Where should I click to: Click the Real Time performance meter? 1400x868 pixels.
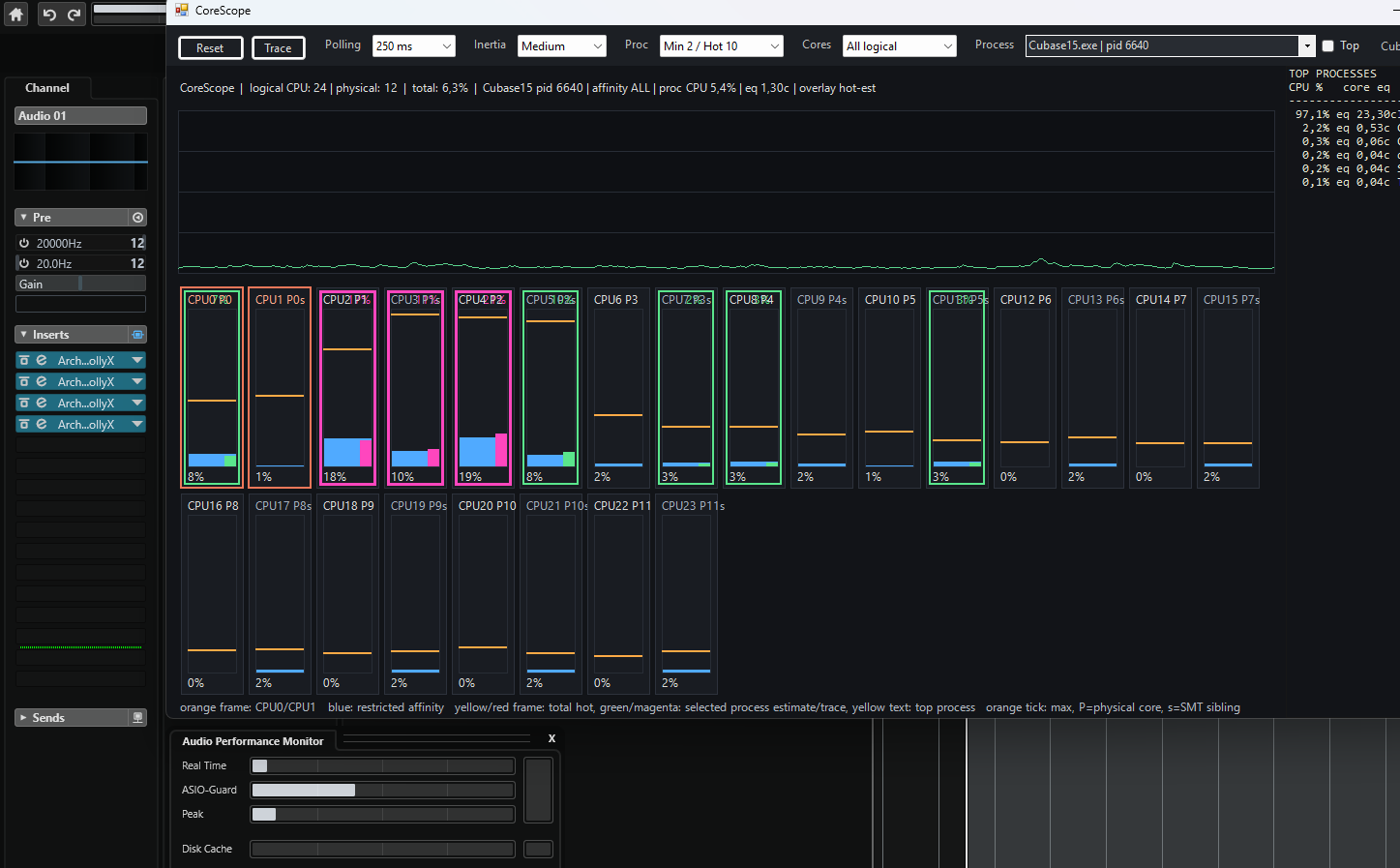point(382,765)
